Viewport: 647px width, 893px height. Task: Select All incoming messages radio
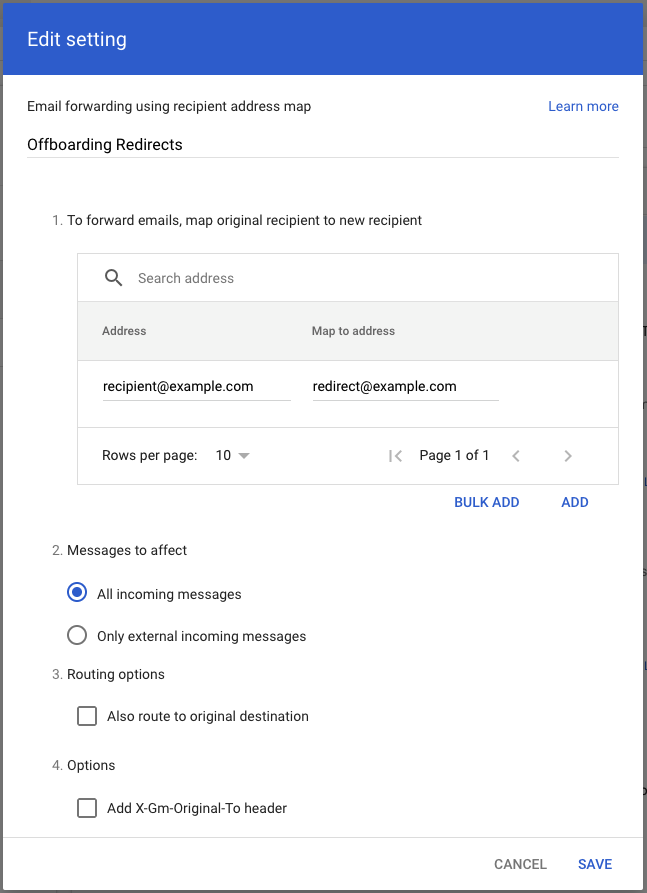click(x=77, y=593)
